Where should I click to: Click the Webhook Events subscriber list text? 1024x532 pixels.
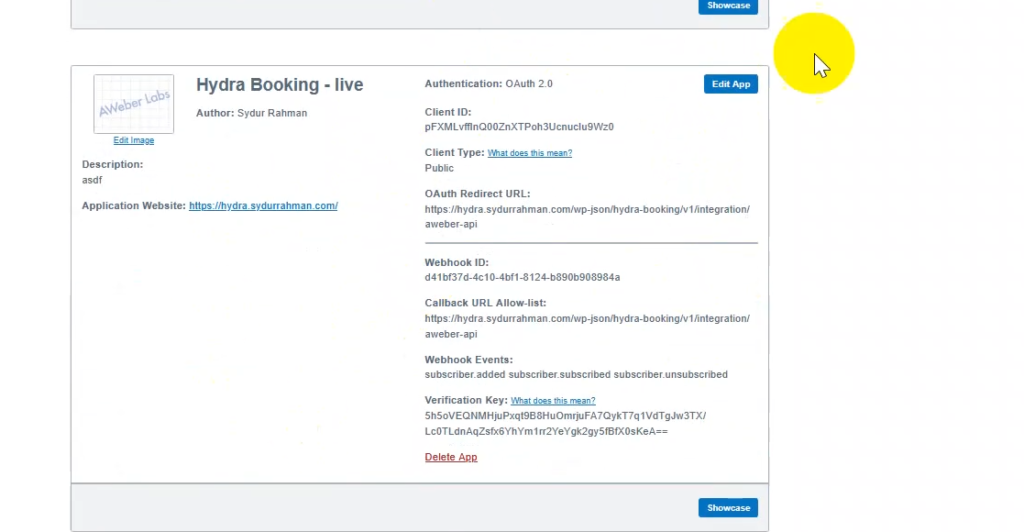(x=575, y=375)
